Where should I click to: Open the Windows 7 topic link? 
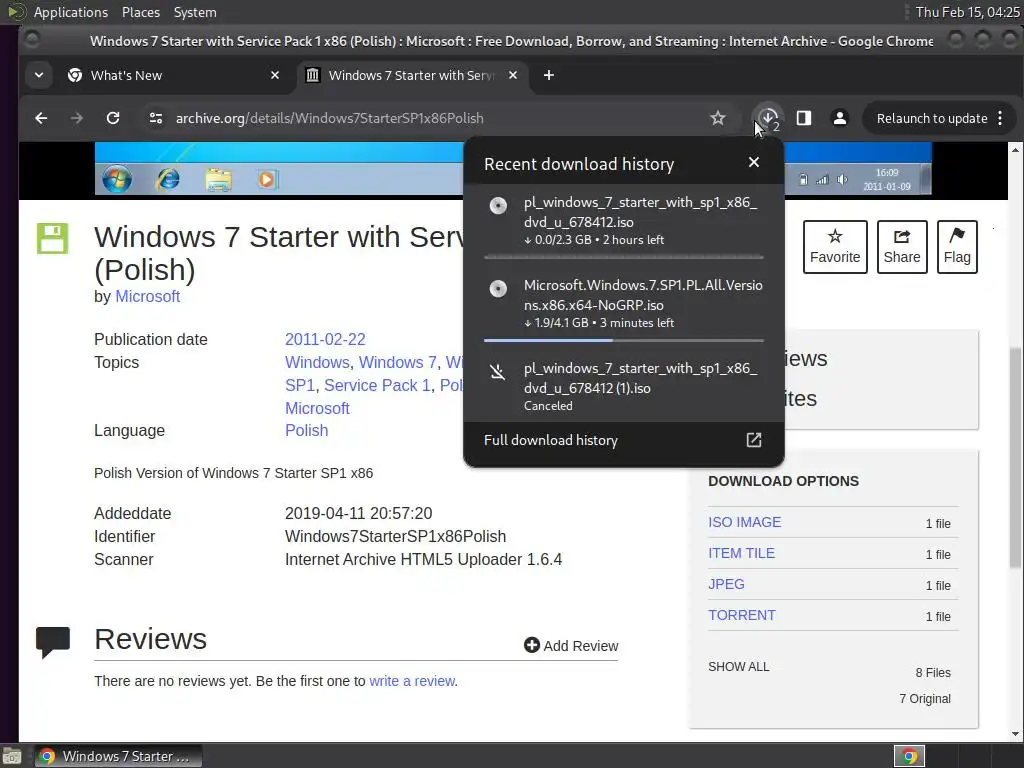coord(398,362)
